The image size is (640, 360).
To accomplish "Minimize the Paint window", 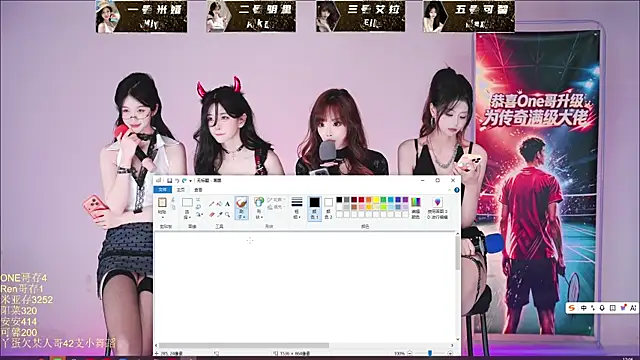I will point(422,180).
